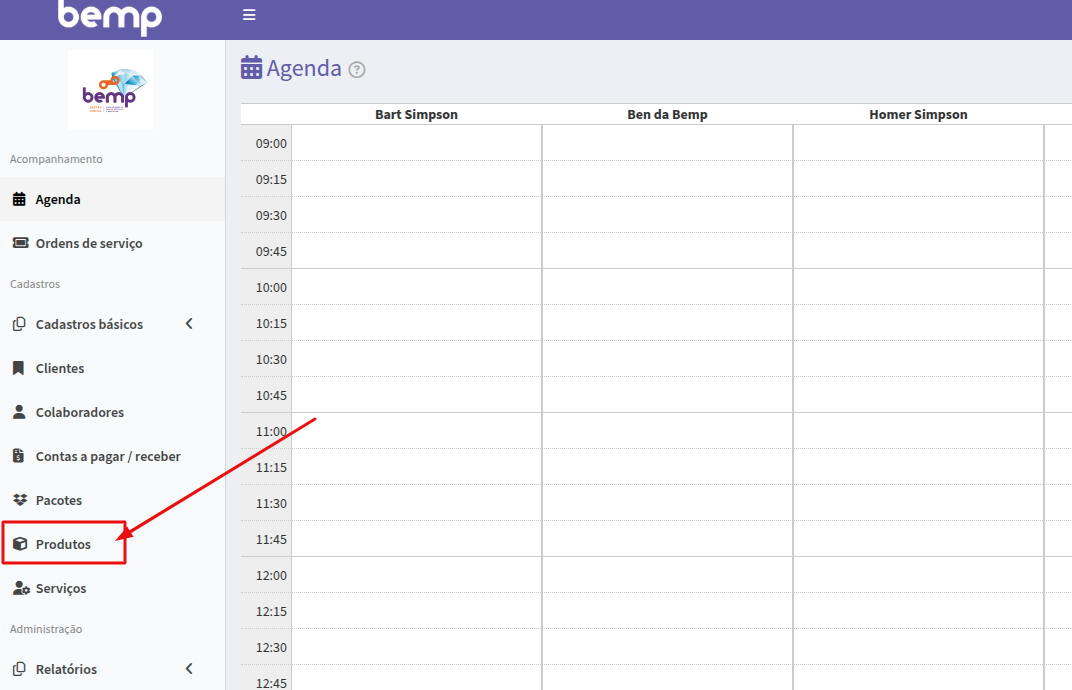This screenshot has height=690, width=1072.
Task: Select Bart Simpson's 09:00 slot
Action: pos(416,143)
